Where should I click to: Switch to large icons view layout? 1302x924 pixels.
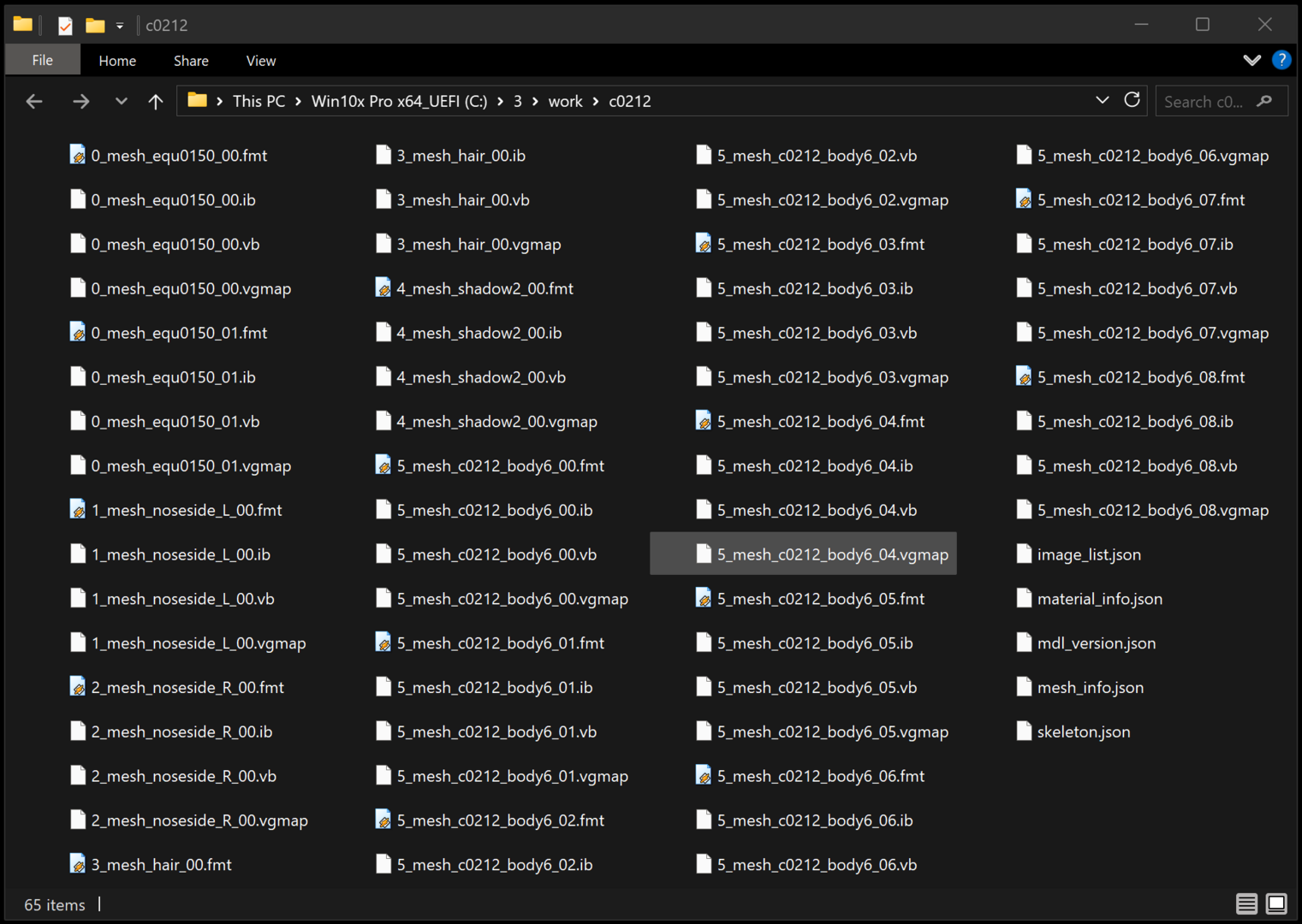(x=1276, y=903)
